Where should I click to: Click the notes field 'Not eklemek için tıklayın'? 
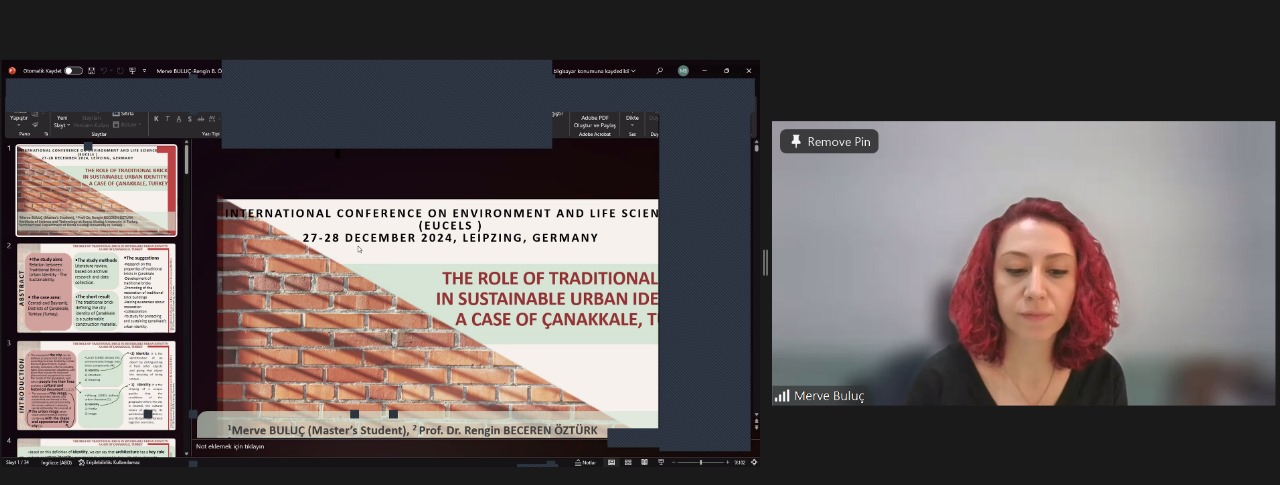[231, 446]
